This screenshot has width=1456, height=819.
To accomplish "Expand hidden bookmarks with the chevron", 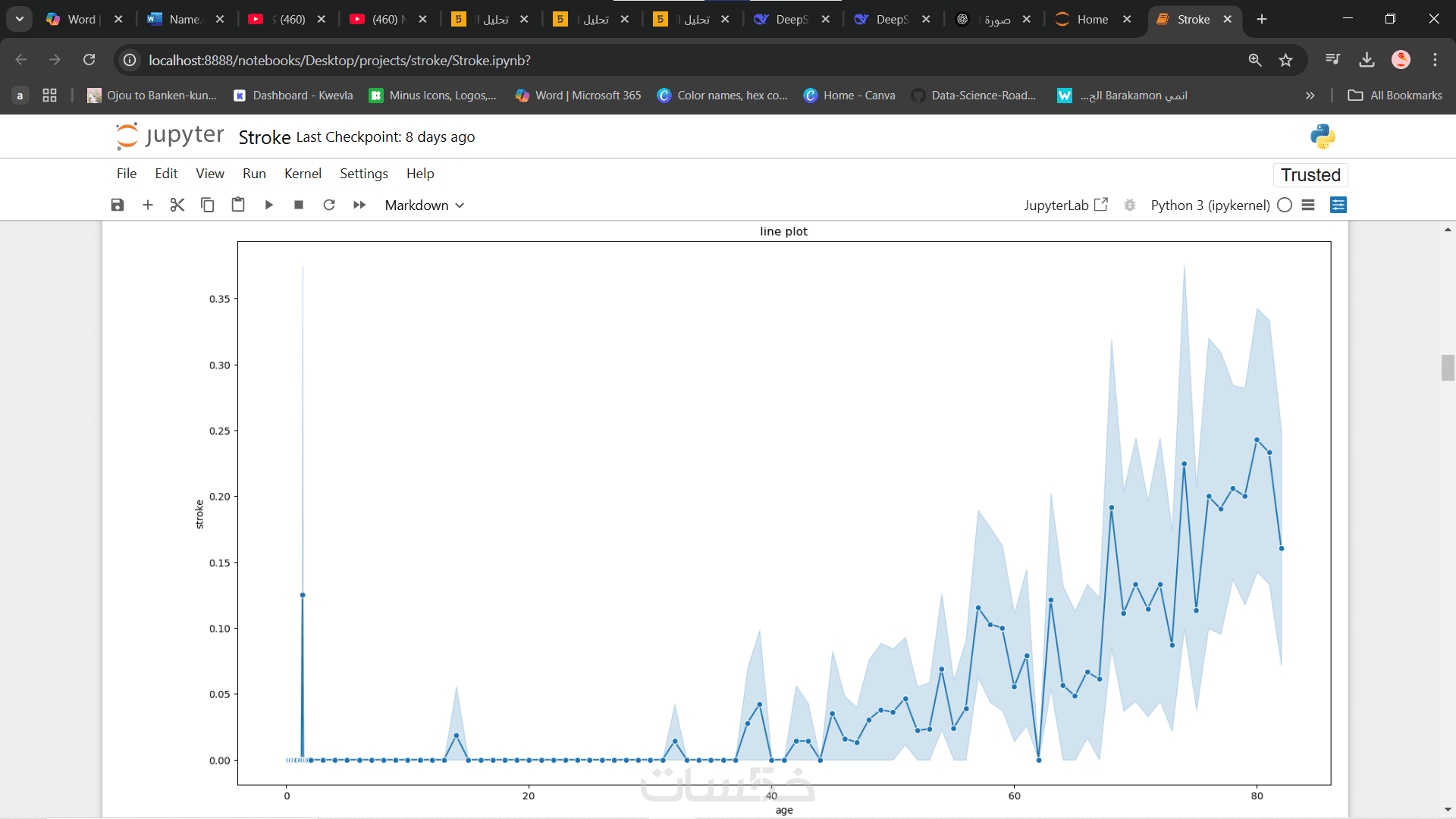I will point(1310,96).
